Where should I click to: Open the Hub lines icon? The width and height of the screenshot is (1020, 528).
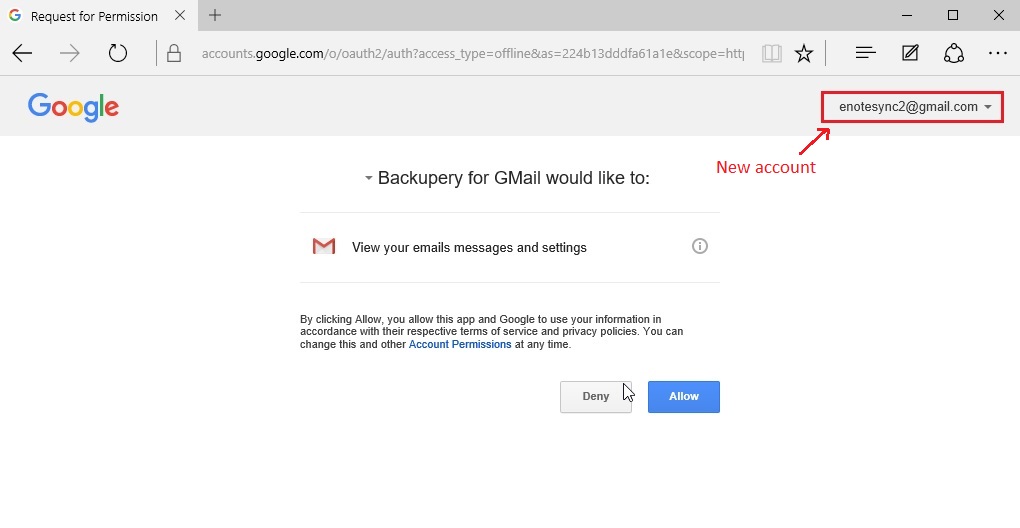click(x=865, y=53)
